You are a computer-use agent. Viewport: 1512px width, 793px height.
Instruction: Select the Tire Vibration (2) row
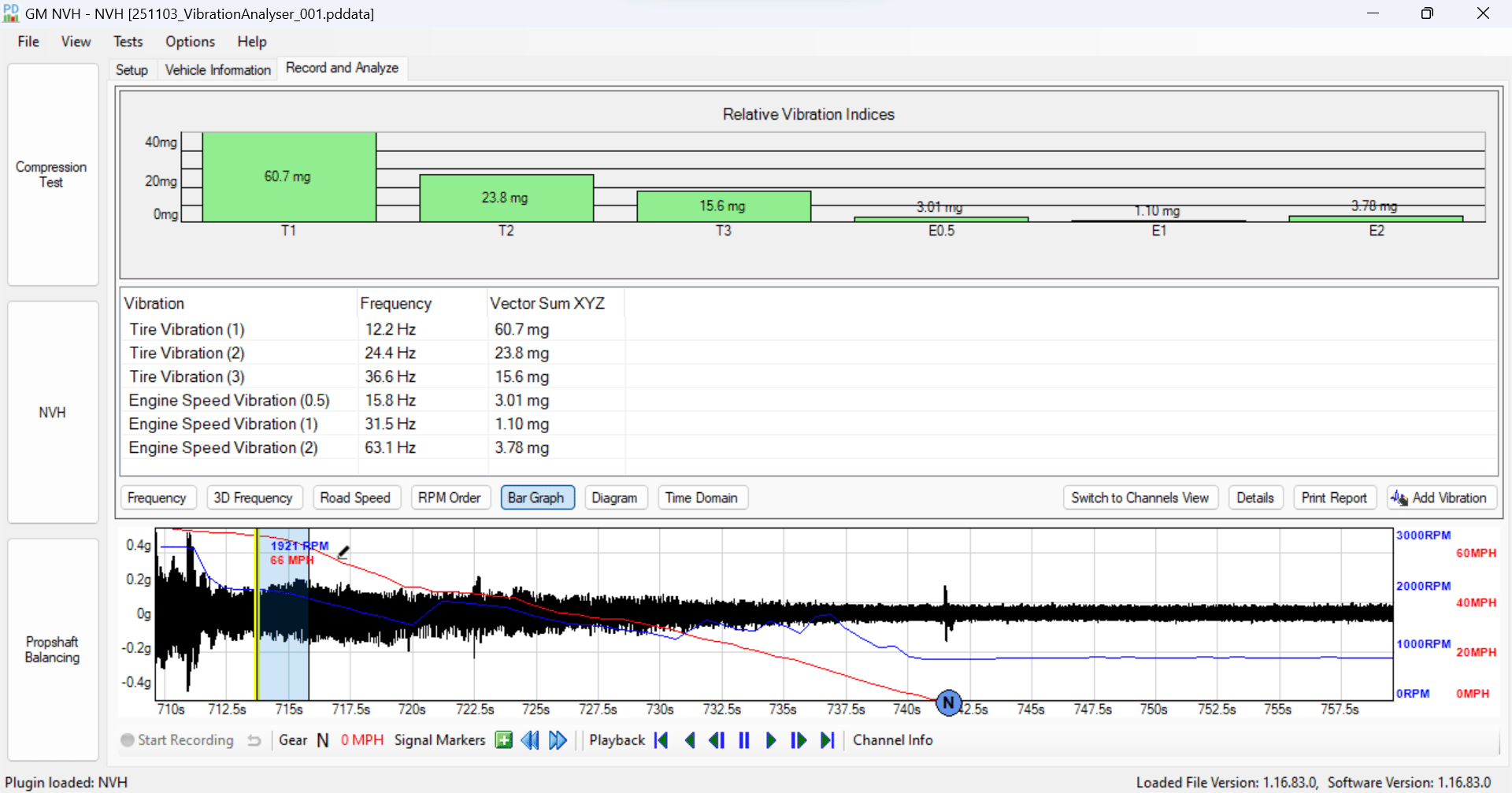tap(187, 353)
